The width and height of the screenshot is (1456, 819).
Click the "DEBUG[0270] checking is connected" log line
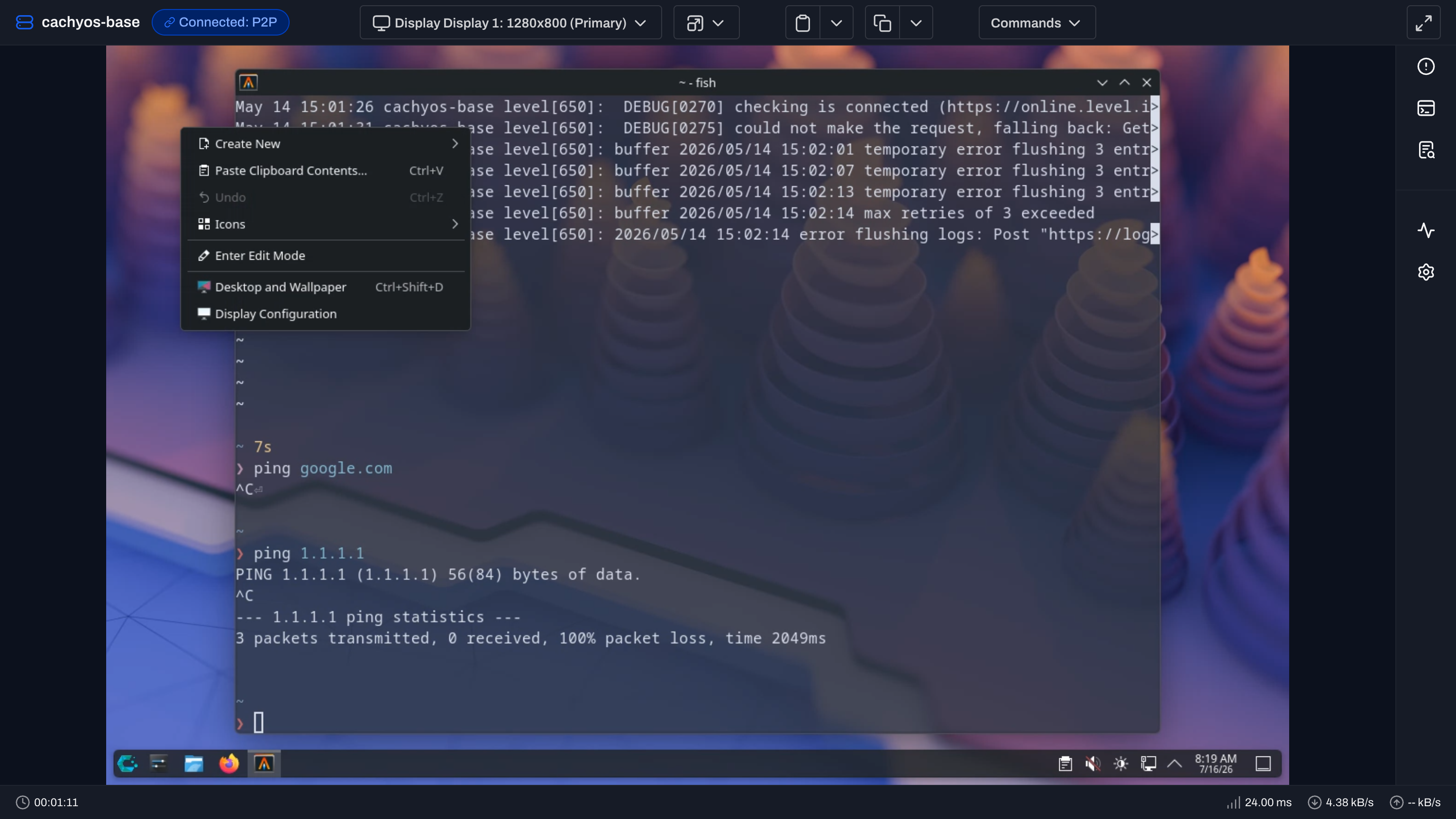tap(693, 107)
